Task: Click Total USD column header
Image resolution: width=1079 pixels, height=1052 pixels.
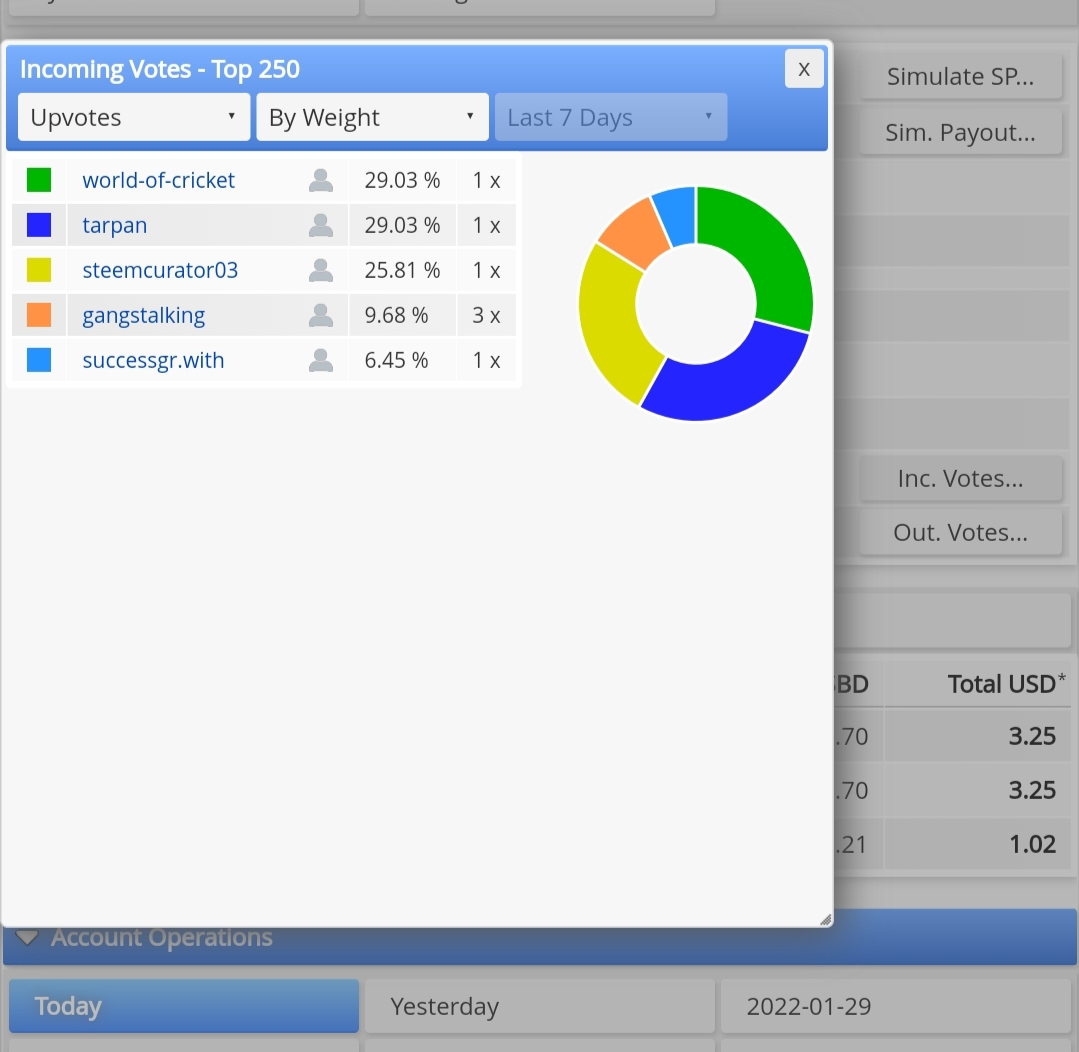Action: coord(1006,684)
